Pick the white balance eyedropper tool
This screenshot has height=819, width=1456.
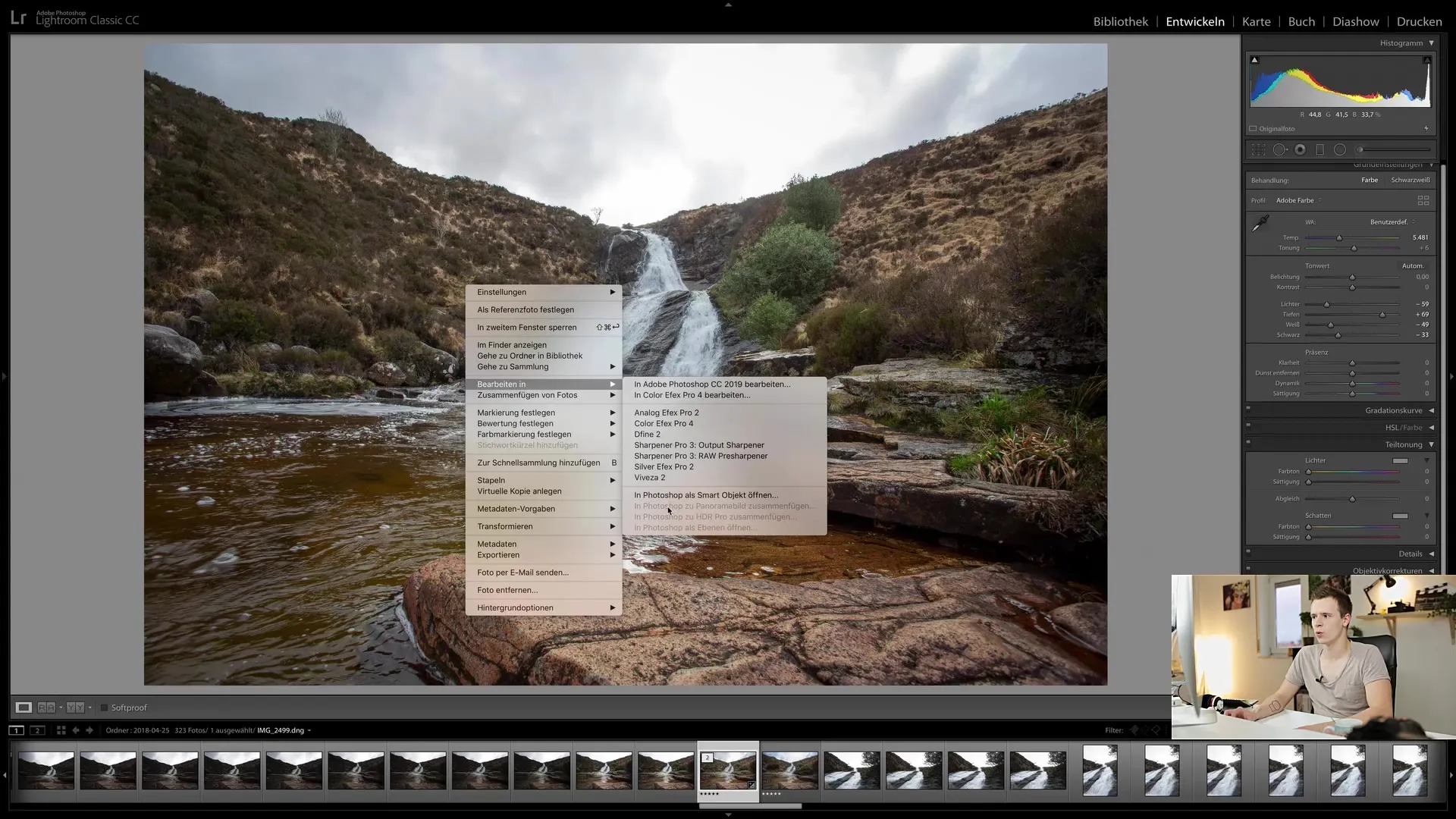coord(1260,223)
